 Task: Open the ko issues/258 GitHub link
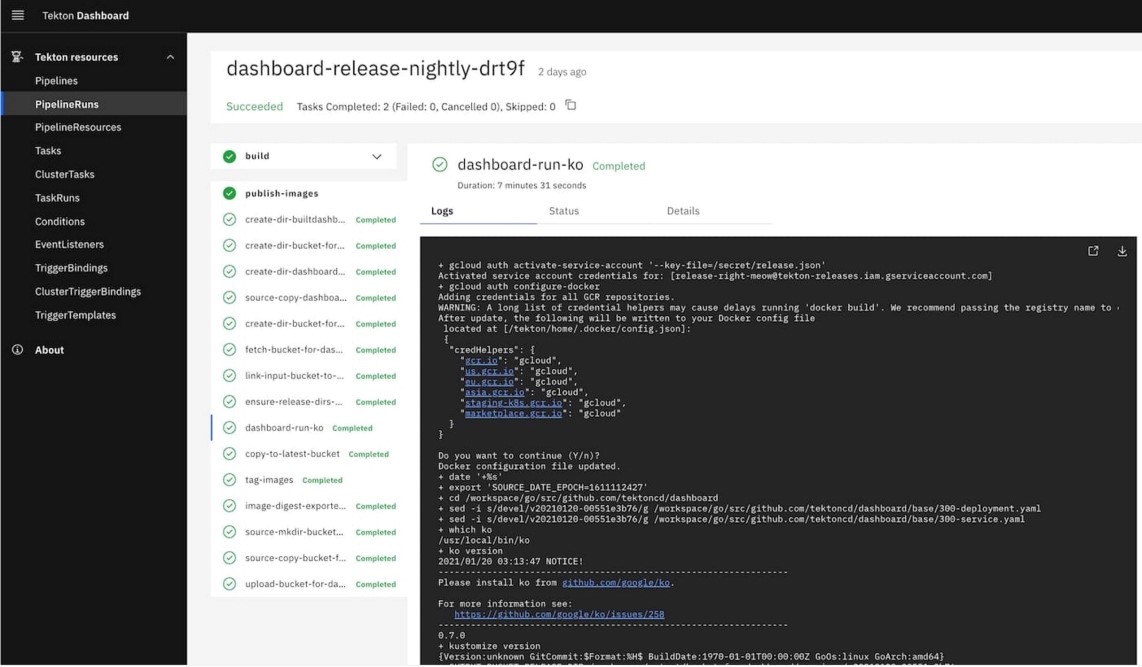[559, 615]
